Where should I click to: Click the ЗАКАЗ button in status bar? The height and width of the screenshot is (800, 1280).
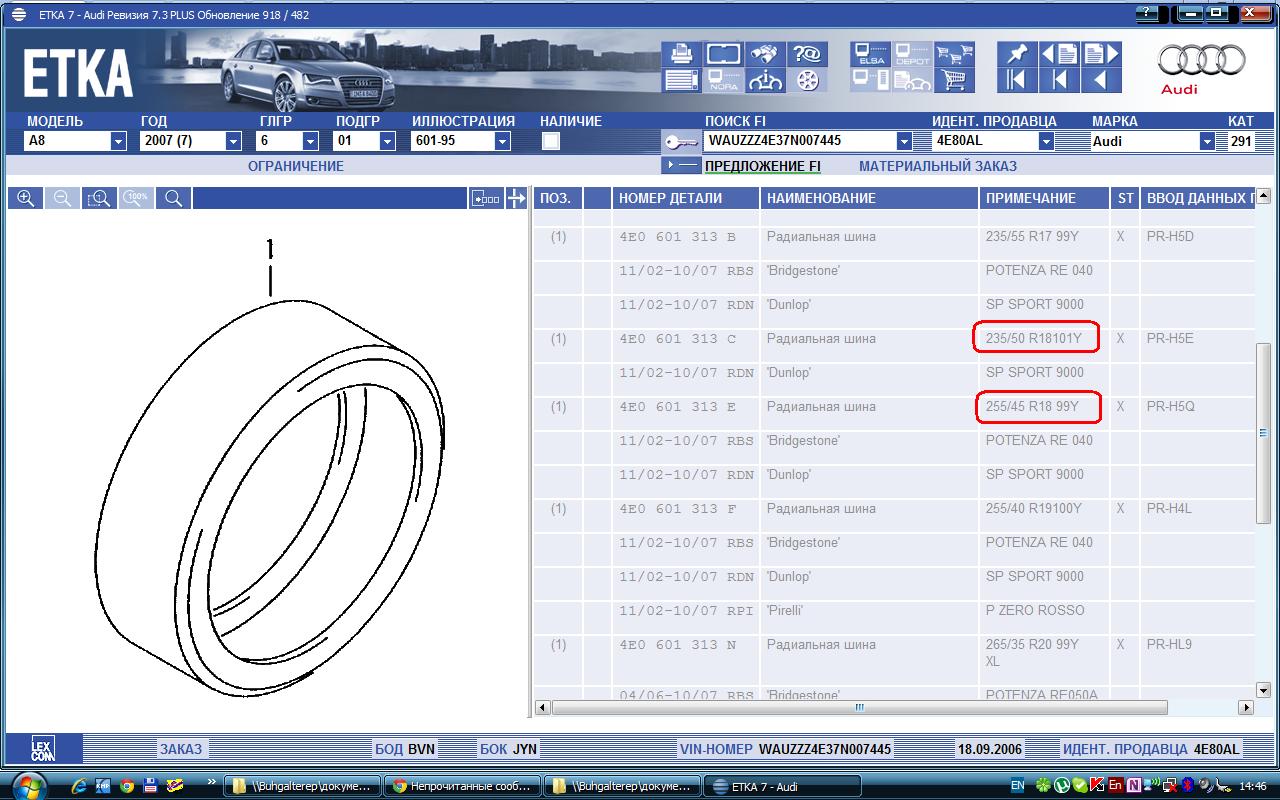[x=180, y=749]
